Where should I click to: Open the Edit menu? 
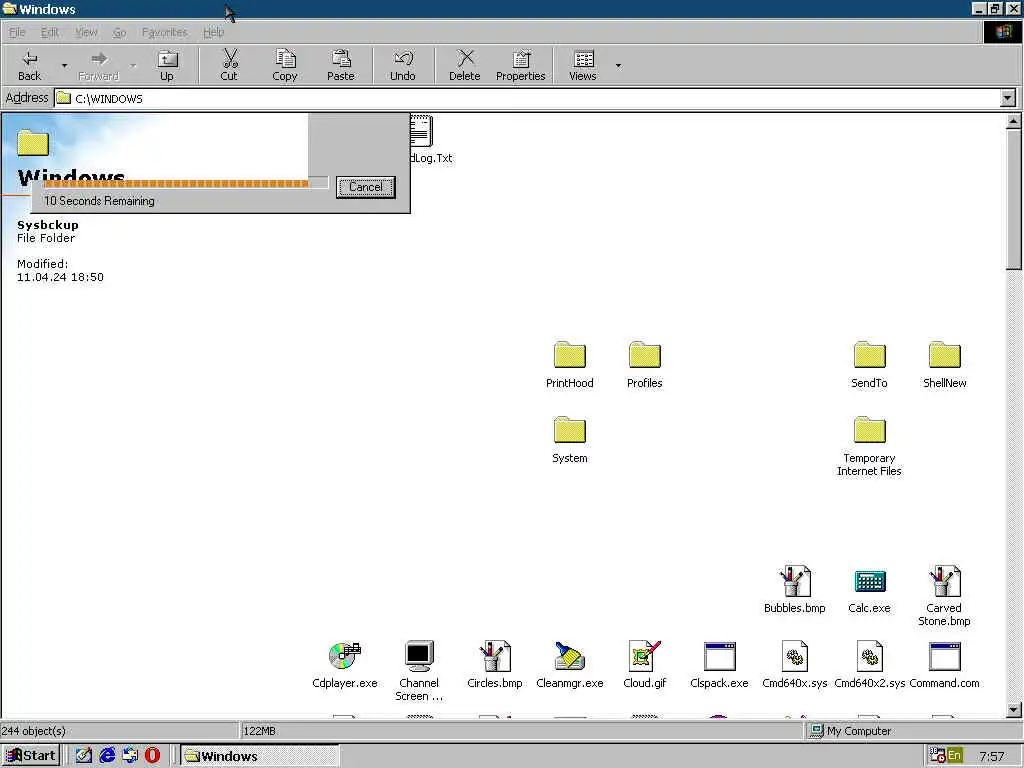point(50,32)
